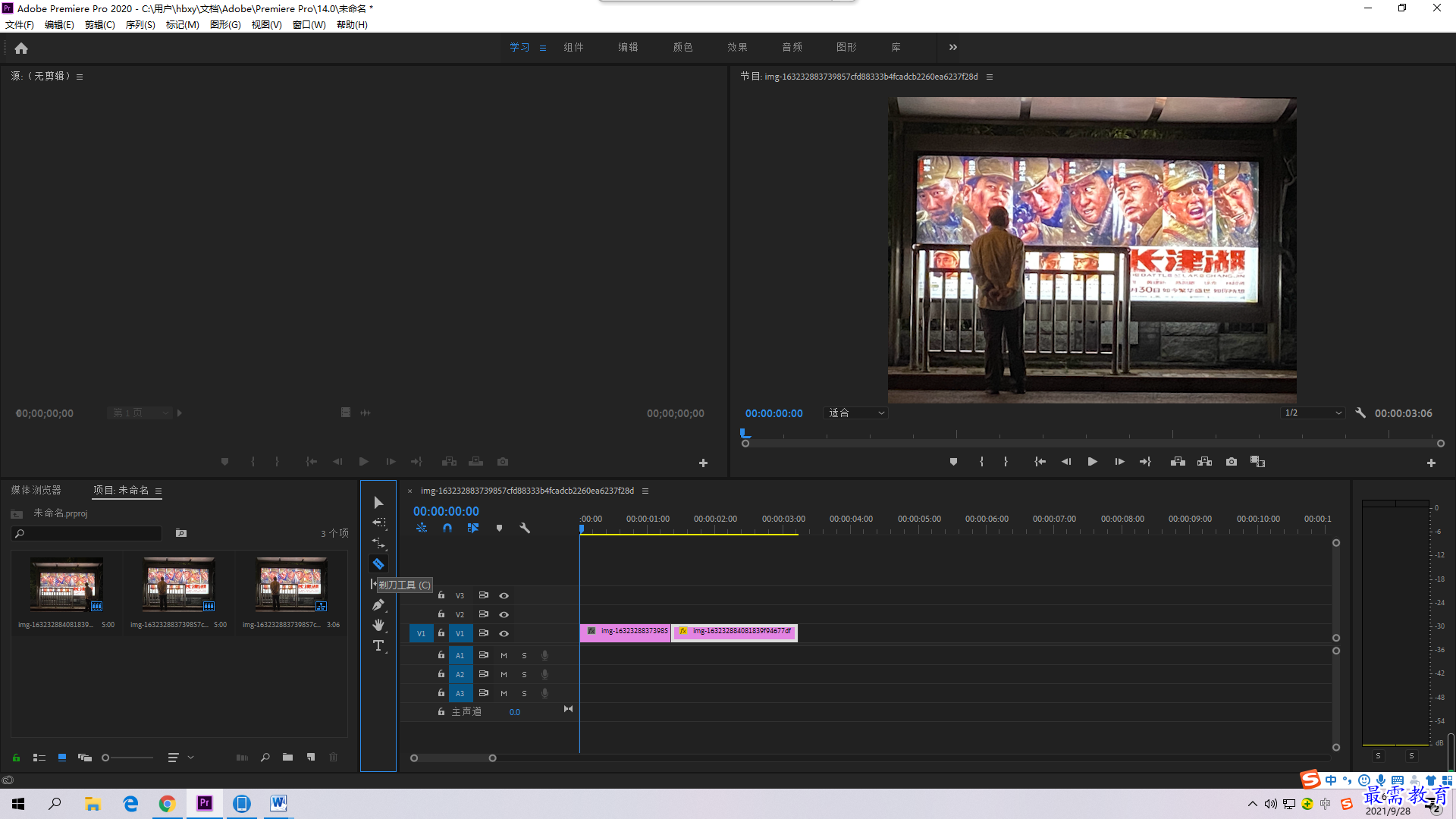The height and width of the screenshot is (819, 1456).
Task: Open 窗口(W) menu
Action: [x=309, y=25]
